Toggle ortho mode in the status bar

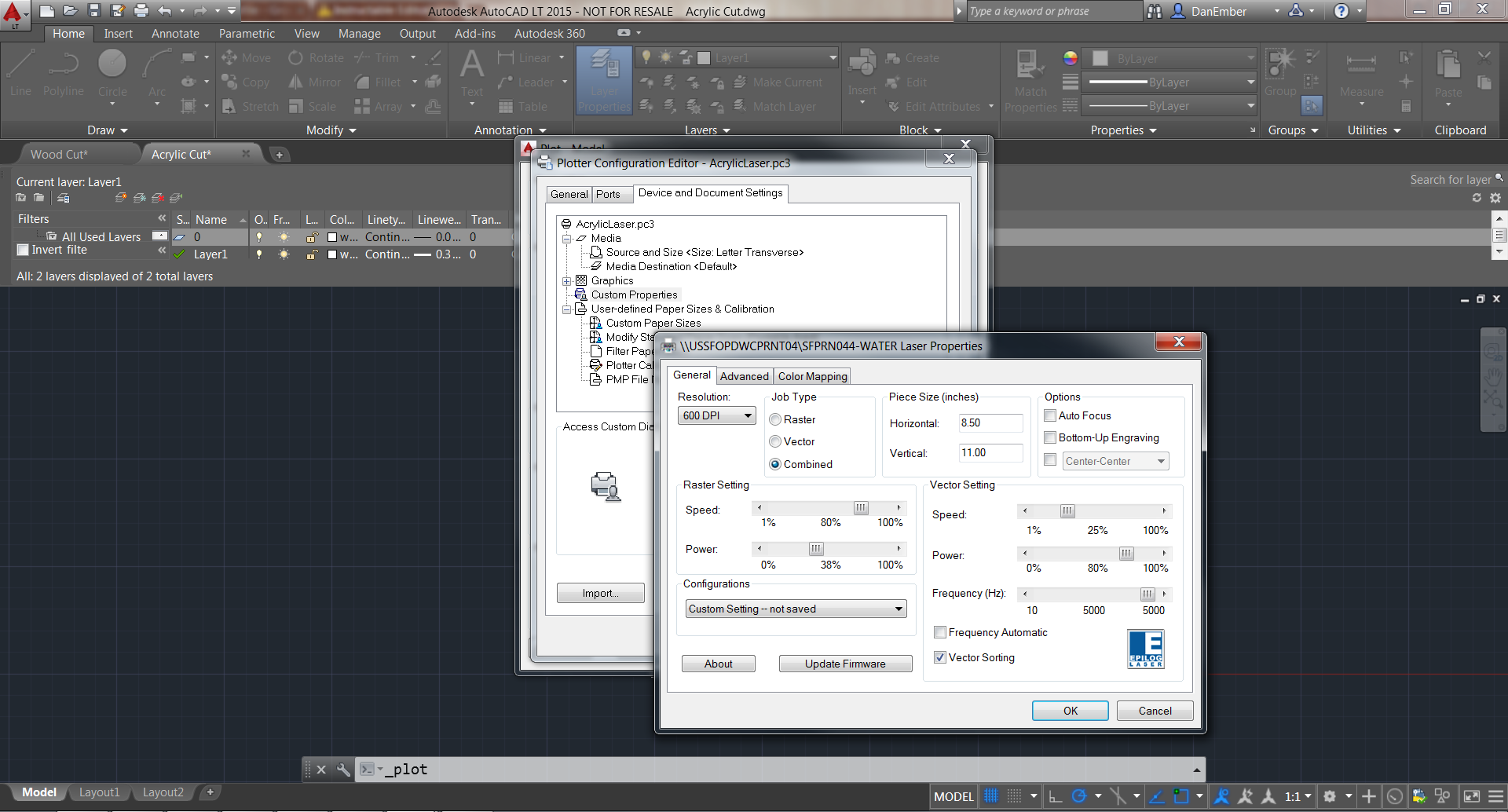(x=1056, y=796)
